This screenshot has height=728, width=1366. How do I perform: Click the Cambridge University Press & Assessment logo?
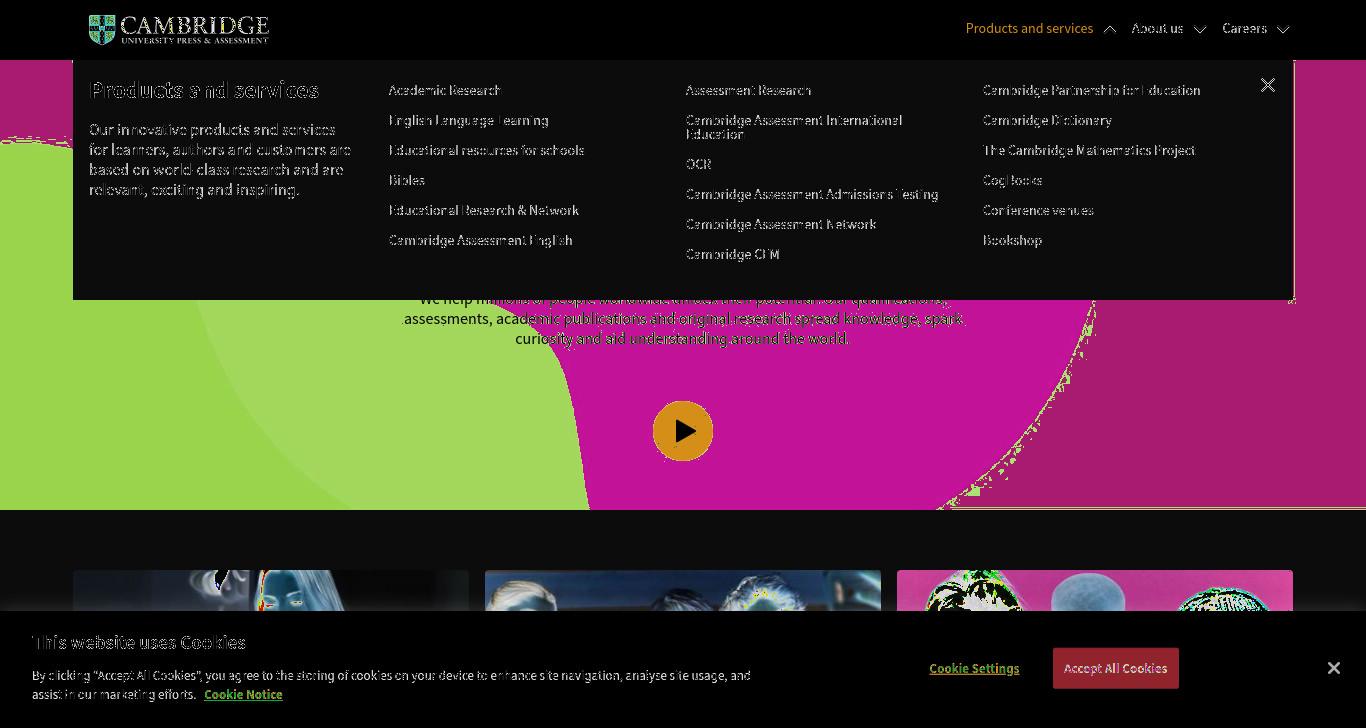click(x=179, y=29)
